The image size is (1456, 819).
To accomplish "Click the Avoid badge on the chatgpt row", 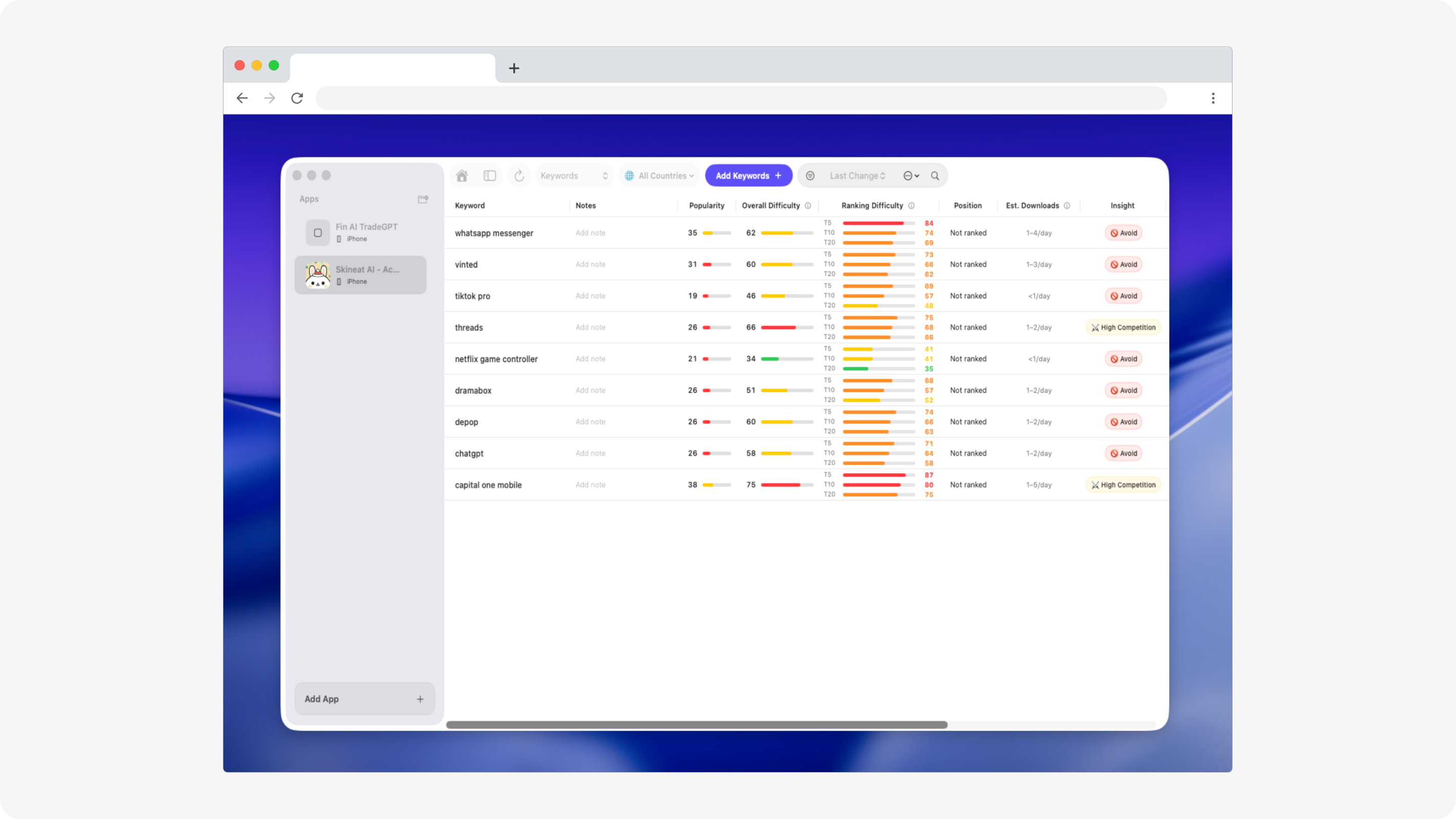I will (1123, 453).
